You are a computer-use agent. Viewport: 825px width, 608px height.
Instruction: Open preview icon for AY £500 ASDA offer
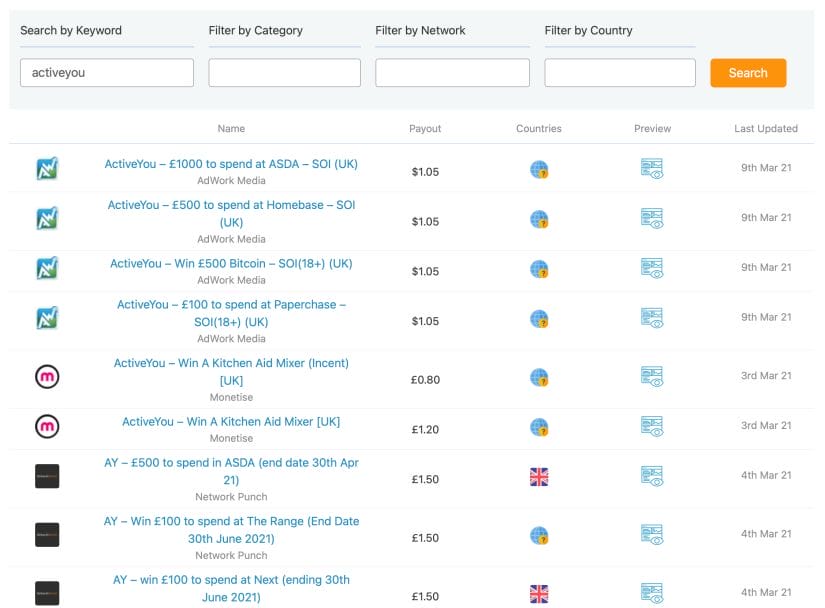click(x=652, y=476)
